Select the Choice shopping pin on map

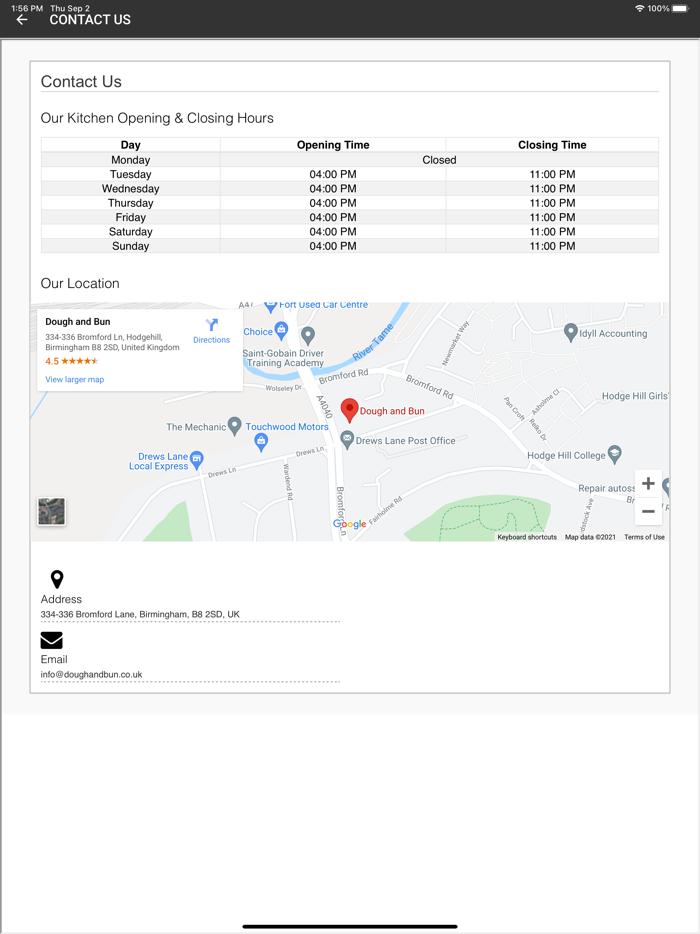[x=281, y=331]
